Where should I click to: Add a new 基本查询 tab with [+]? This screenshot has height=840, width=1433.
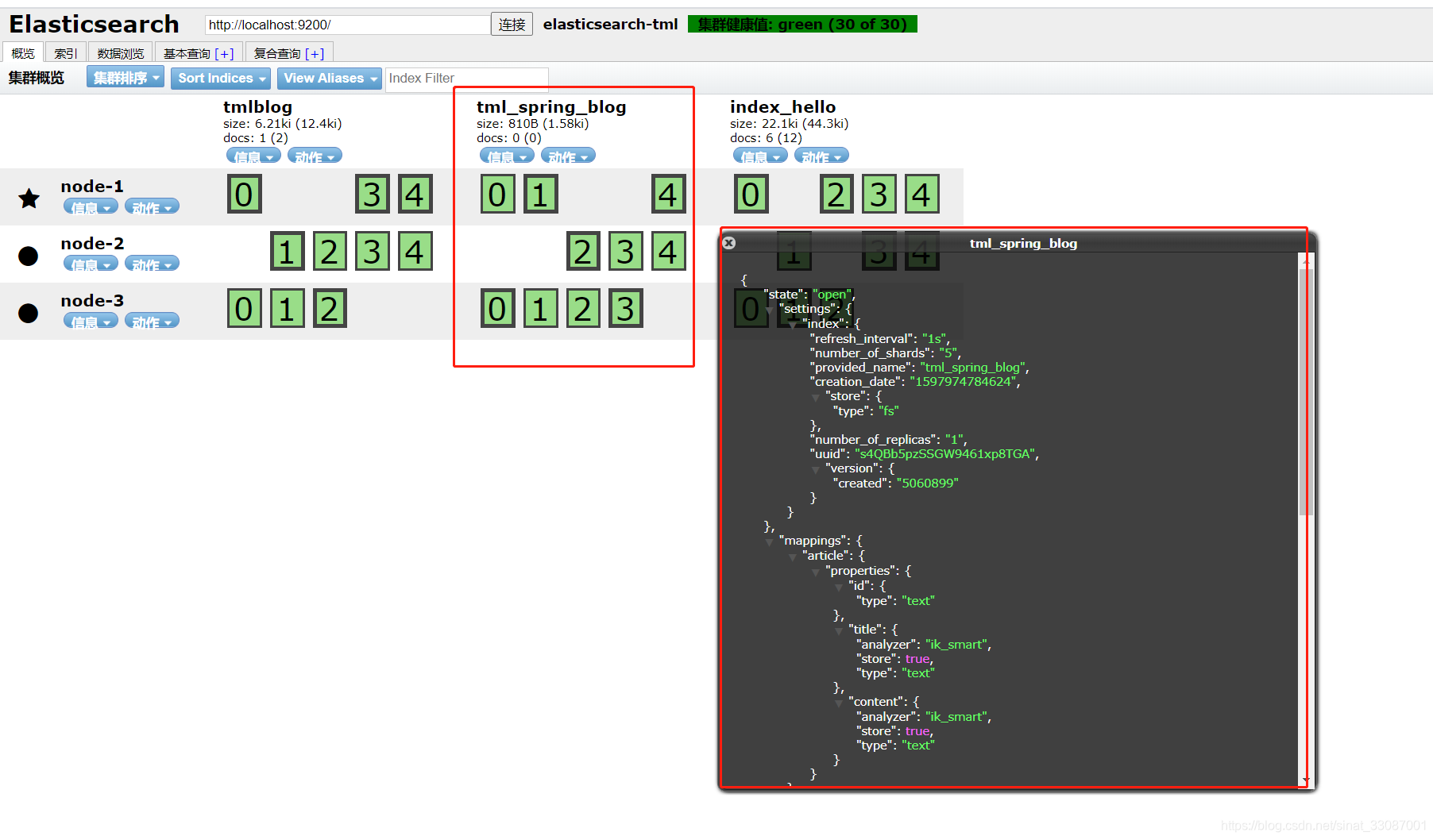224,53
